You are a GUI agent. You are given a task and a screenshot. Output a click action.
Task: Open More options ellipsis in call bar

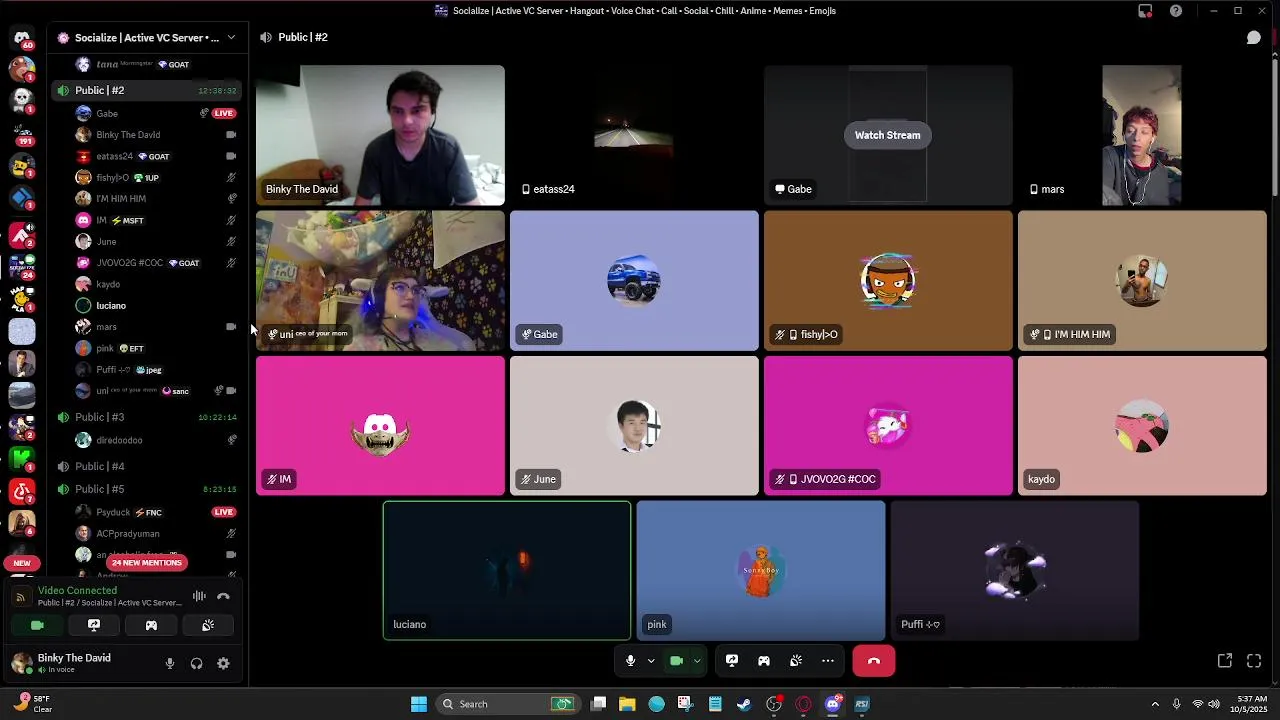click(828, 661)
